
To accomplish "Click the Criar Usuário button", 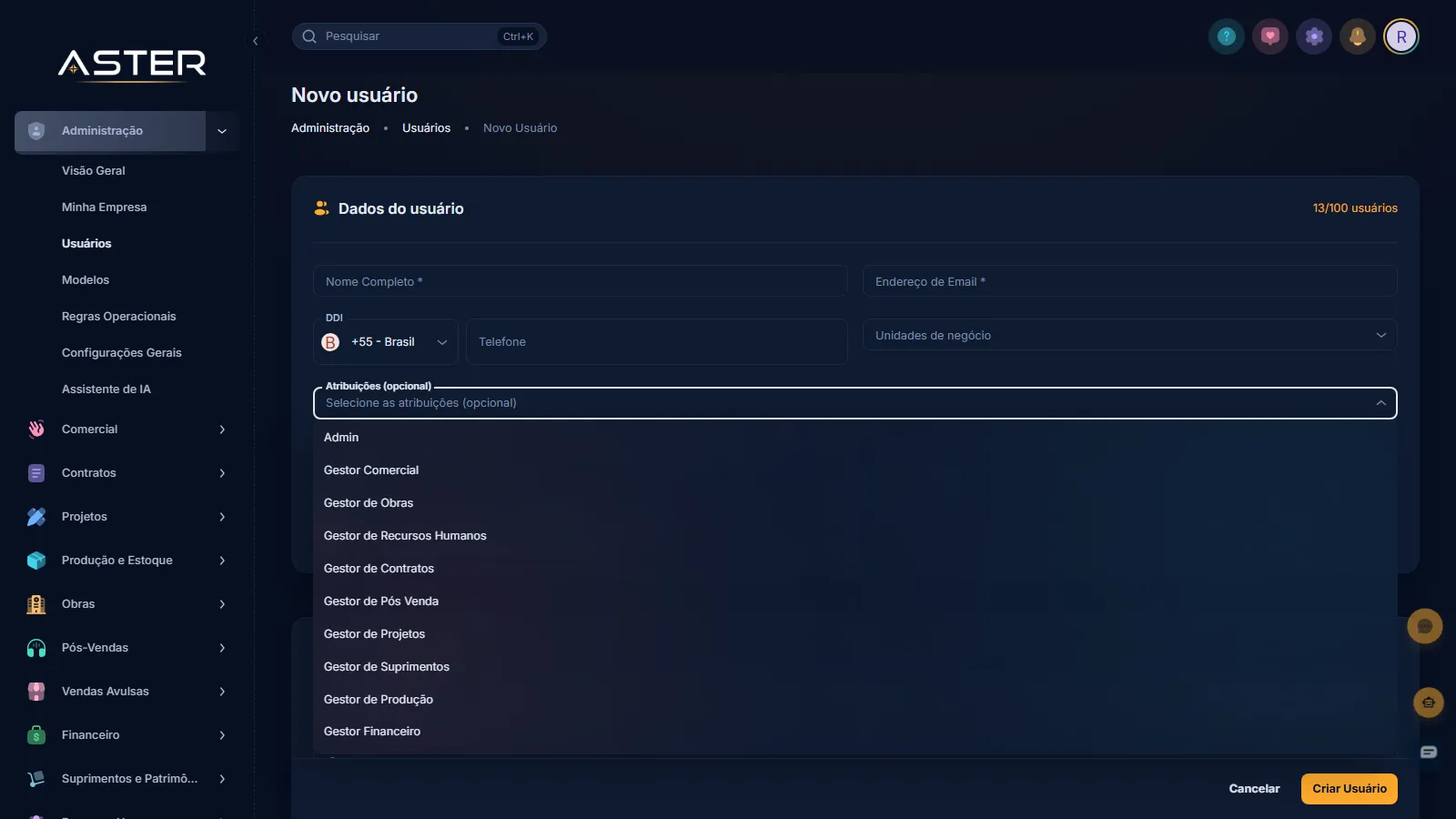I will 1350,789.
